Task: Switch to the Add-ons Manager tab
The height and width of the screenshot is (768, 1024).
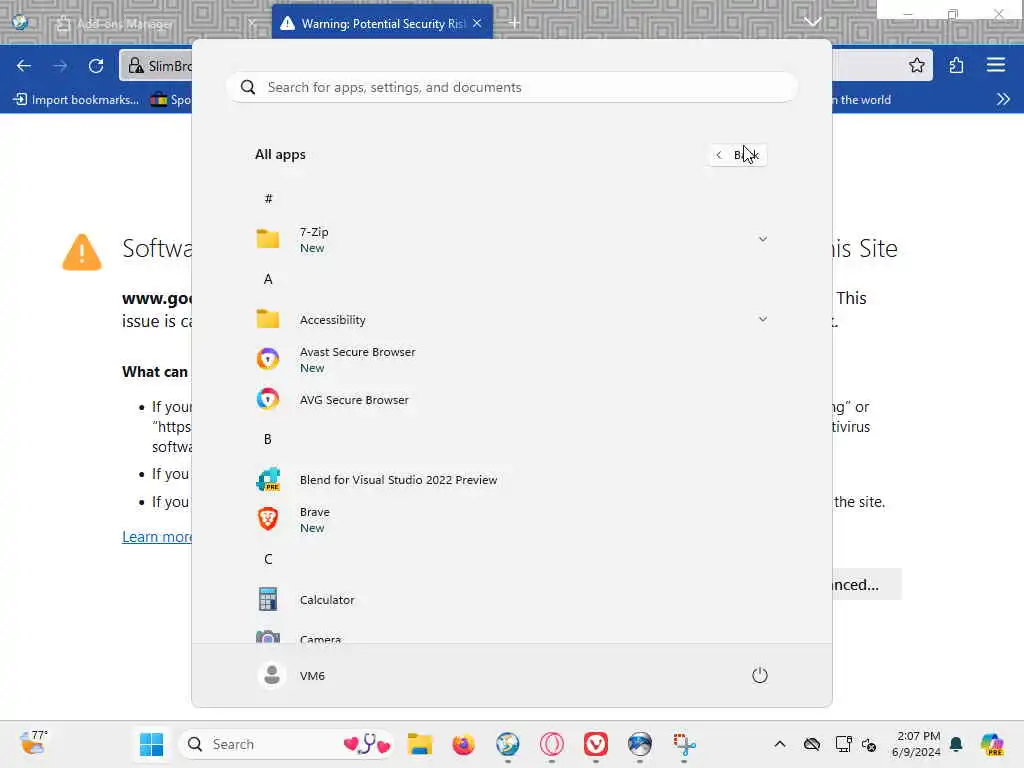Action: pos(153,24)
